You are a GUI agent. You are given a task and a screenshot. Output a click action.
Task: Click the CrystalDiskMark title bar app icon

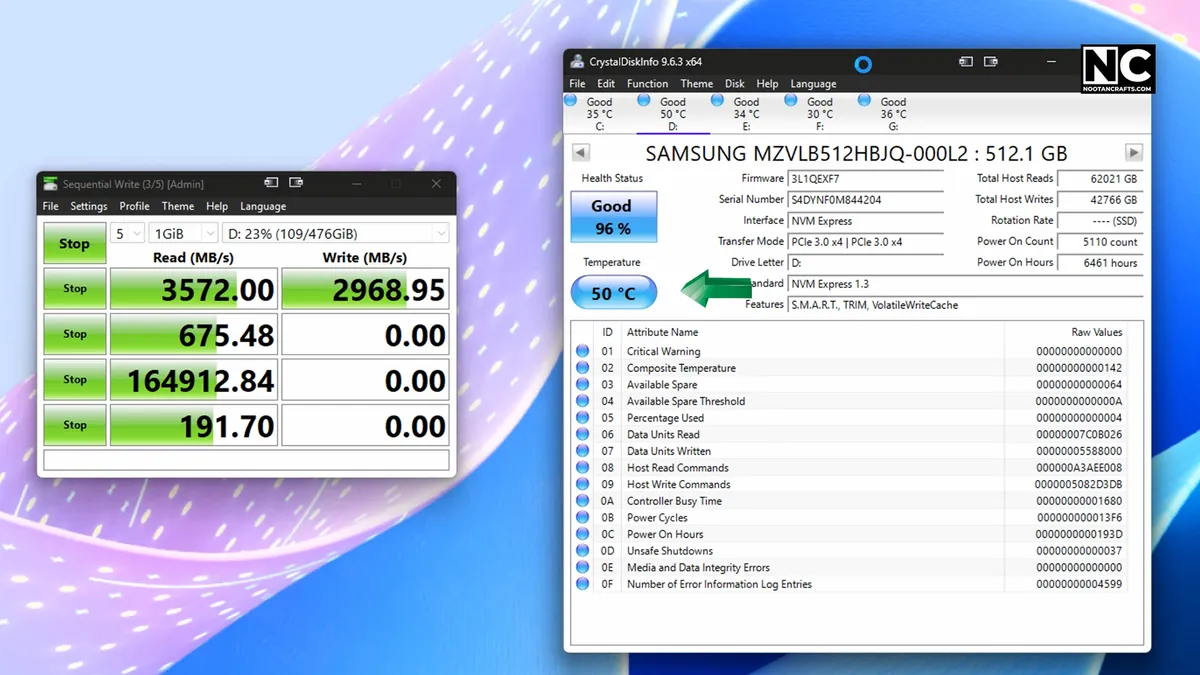pos(50,184)
